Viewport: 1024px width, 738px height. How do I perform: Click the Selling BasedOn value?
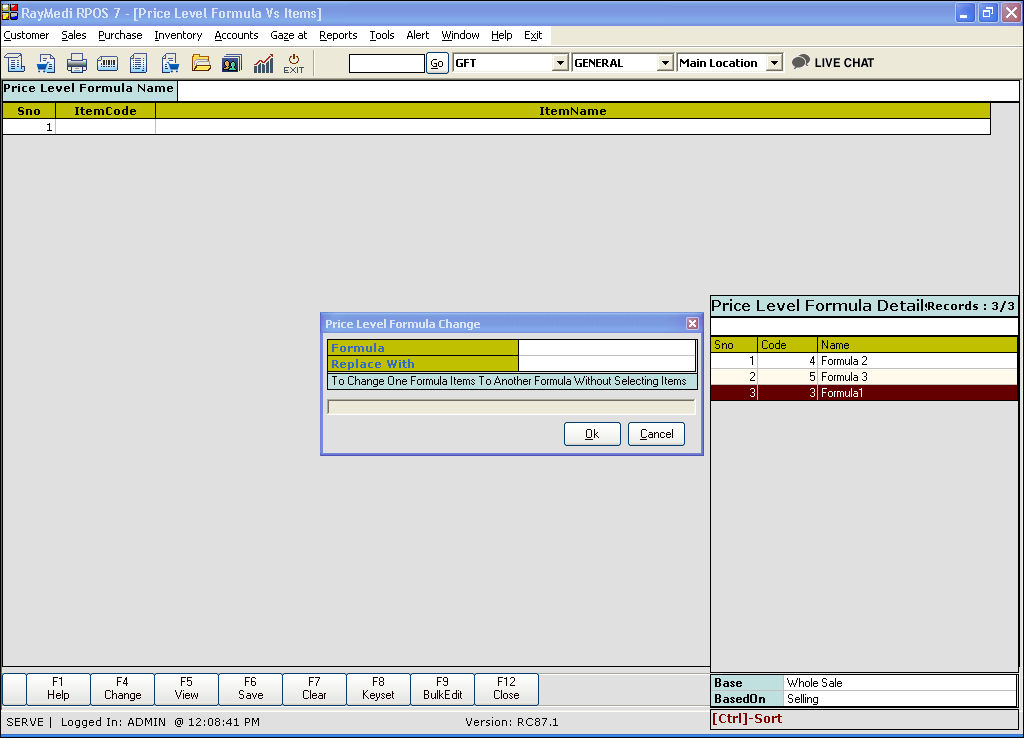tap(900, 699)
